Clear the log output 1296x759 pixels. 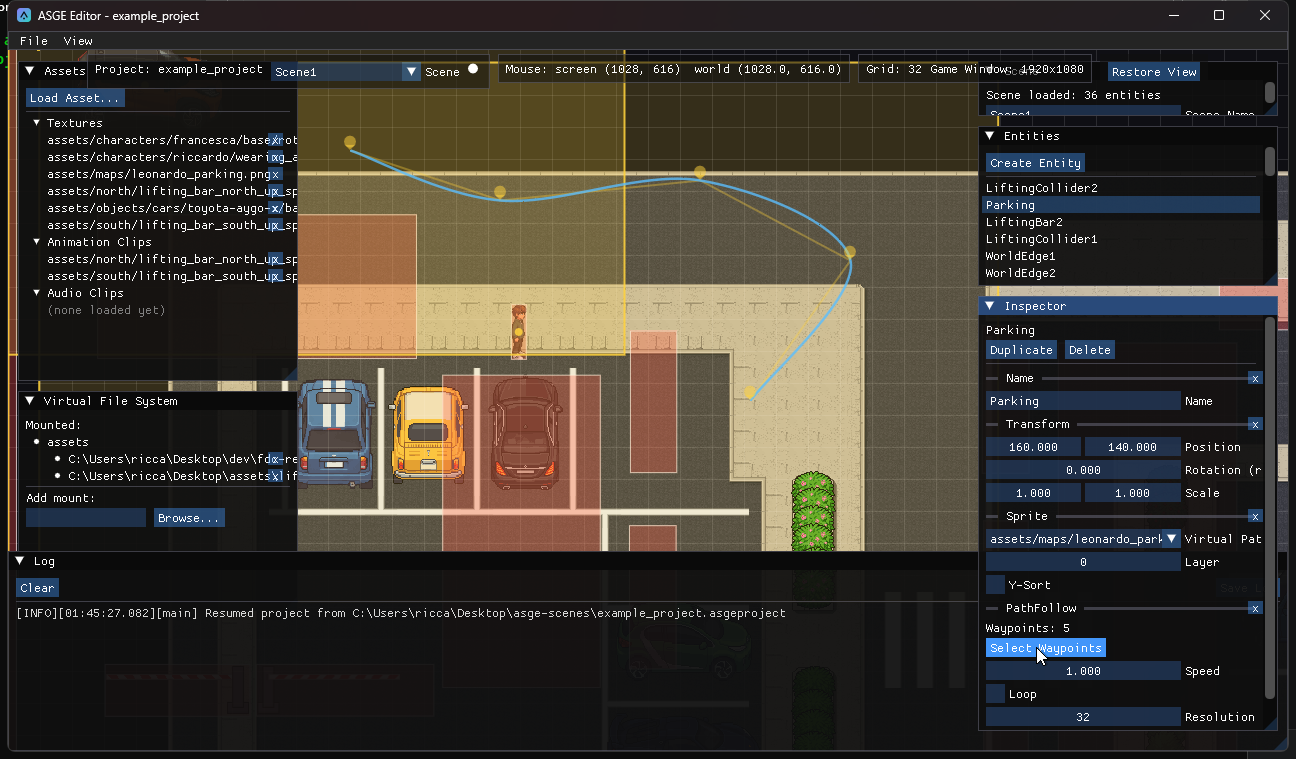[38, 588]
